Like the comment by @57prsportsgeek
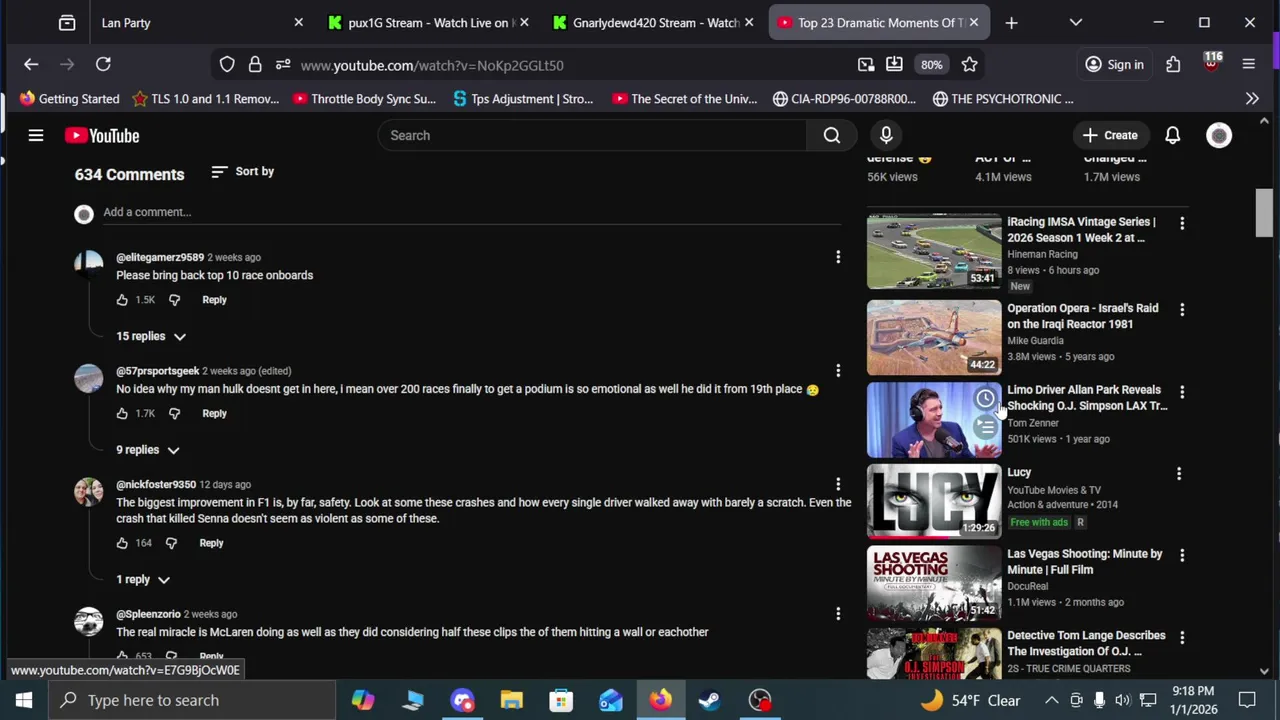Image resolution: width=1280 pixels, height=720 pixels. click(122, 413)
